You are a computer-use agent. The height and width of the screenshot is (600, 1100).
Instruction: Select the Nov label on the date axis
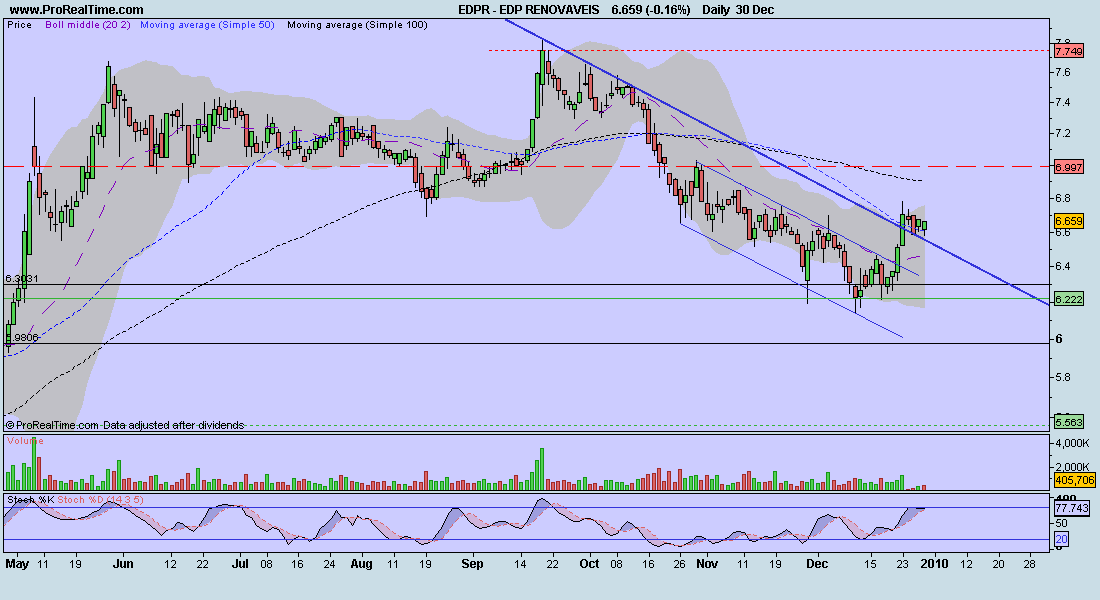[x=707, y=564]
